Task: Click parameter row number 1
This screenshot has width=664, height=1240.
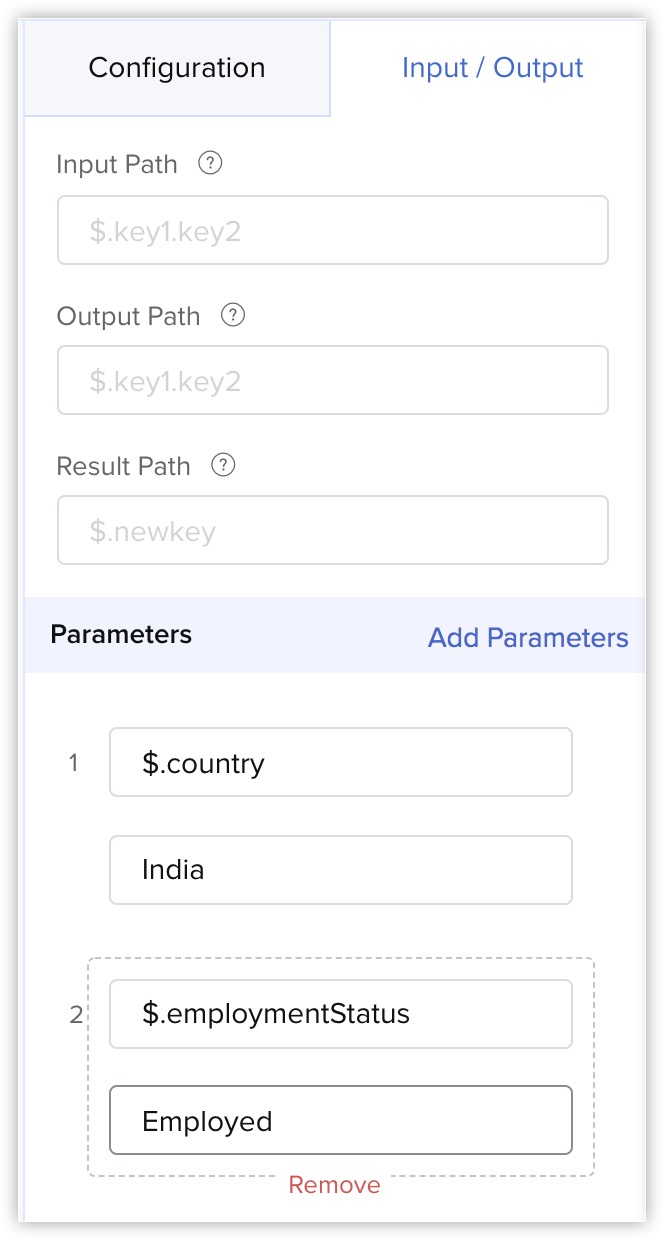Action: tap(73, 763)
